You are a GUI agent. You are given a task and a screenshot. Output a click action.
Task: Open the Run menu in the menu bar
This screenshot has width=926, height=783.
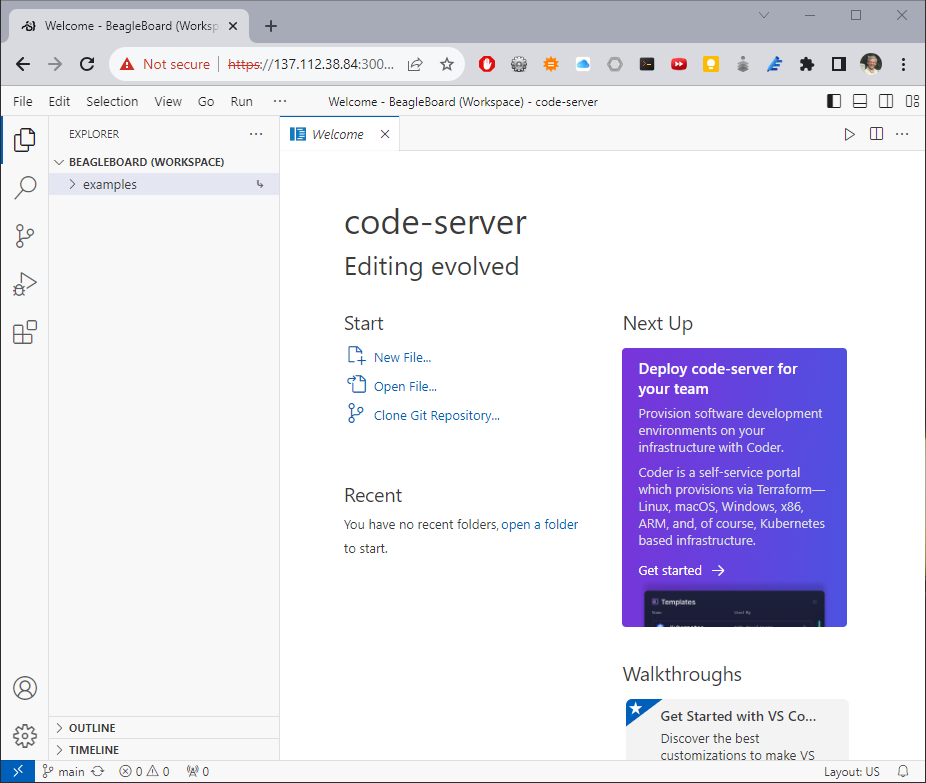pos(241,101)
